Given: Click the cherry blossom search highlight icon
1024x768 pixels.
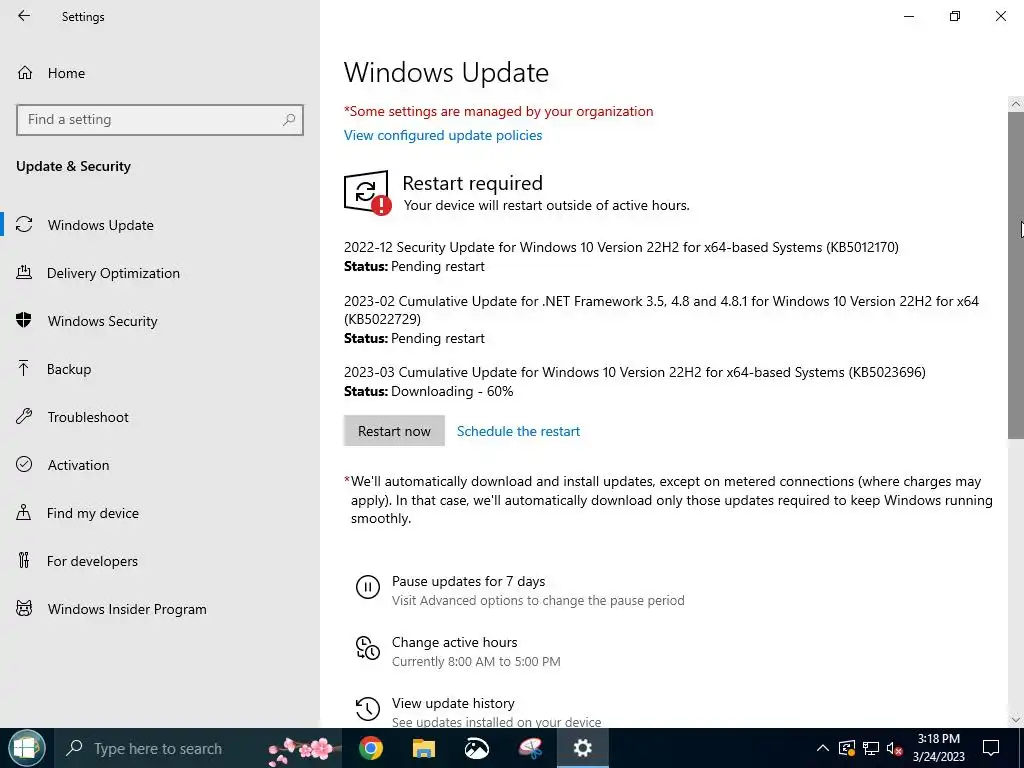Looking at the screenshot, I should coord(302,750).
